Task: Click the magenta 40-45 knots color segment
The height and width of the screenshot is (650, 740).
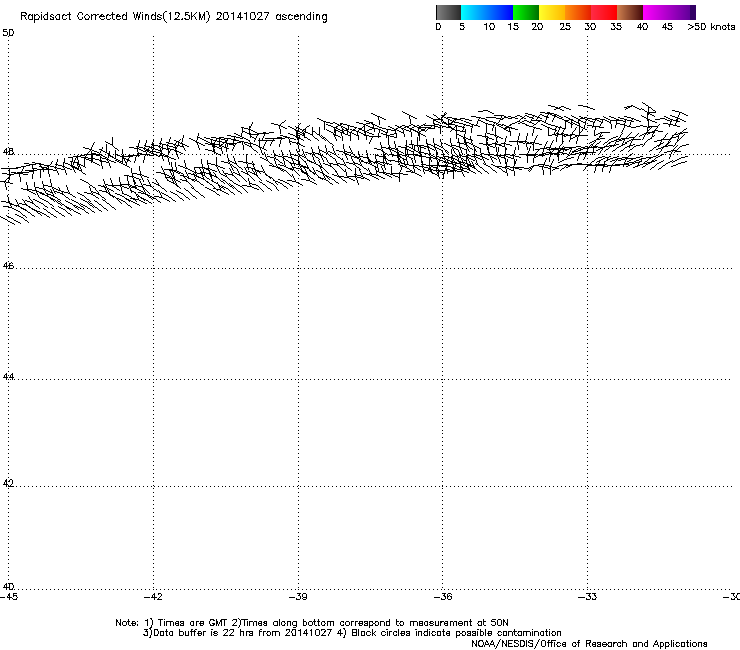Action: pyautogui.click(x=655, y=12)
